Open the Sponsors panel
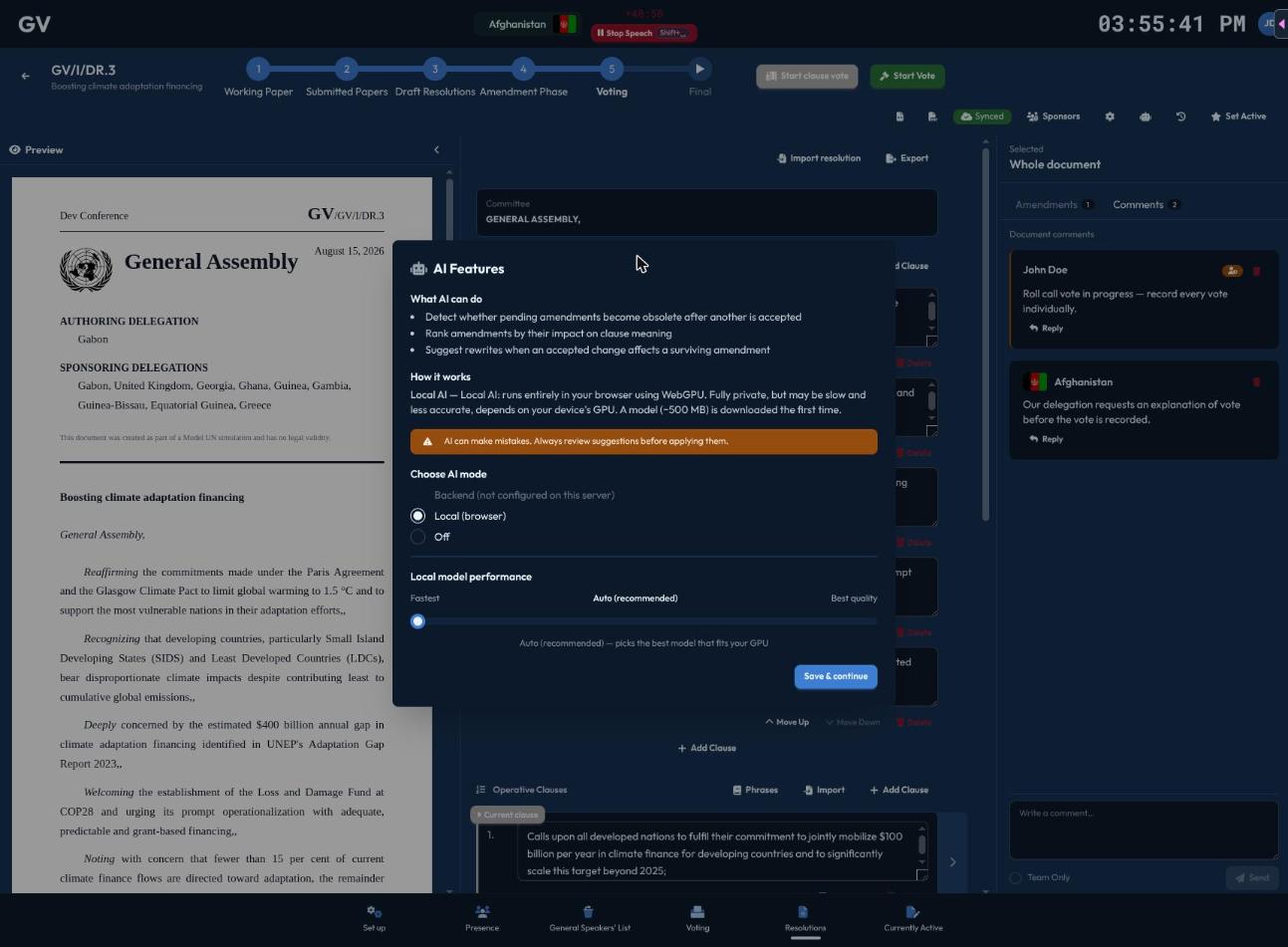The width and height of the screenshot is (1288, 947). click(x=1053, y=117)
